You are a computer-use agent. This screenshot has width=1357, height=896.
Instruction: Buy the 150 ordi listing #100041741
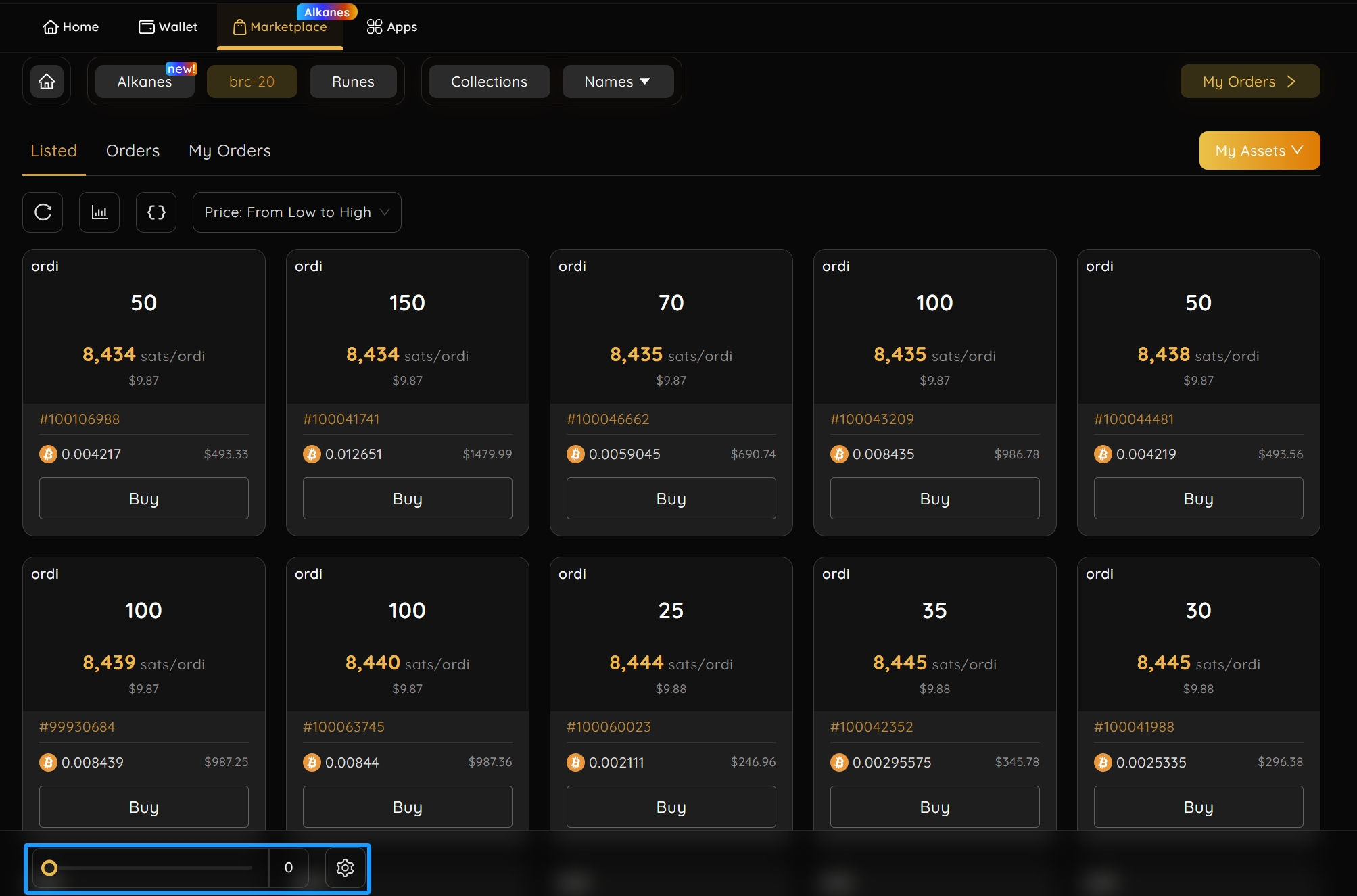pyautogui.click(x=407, y=499)
